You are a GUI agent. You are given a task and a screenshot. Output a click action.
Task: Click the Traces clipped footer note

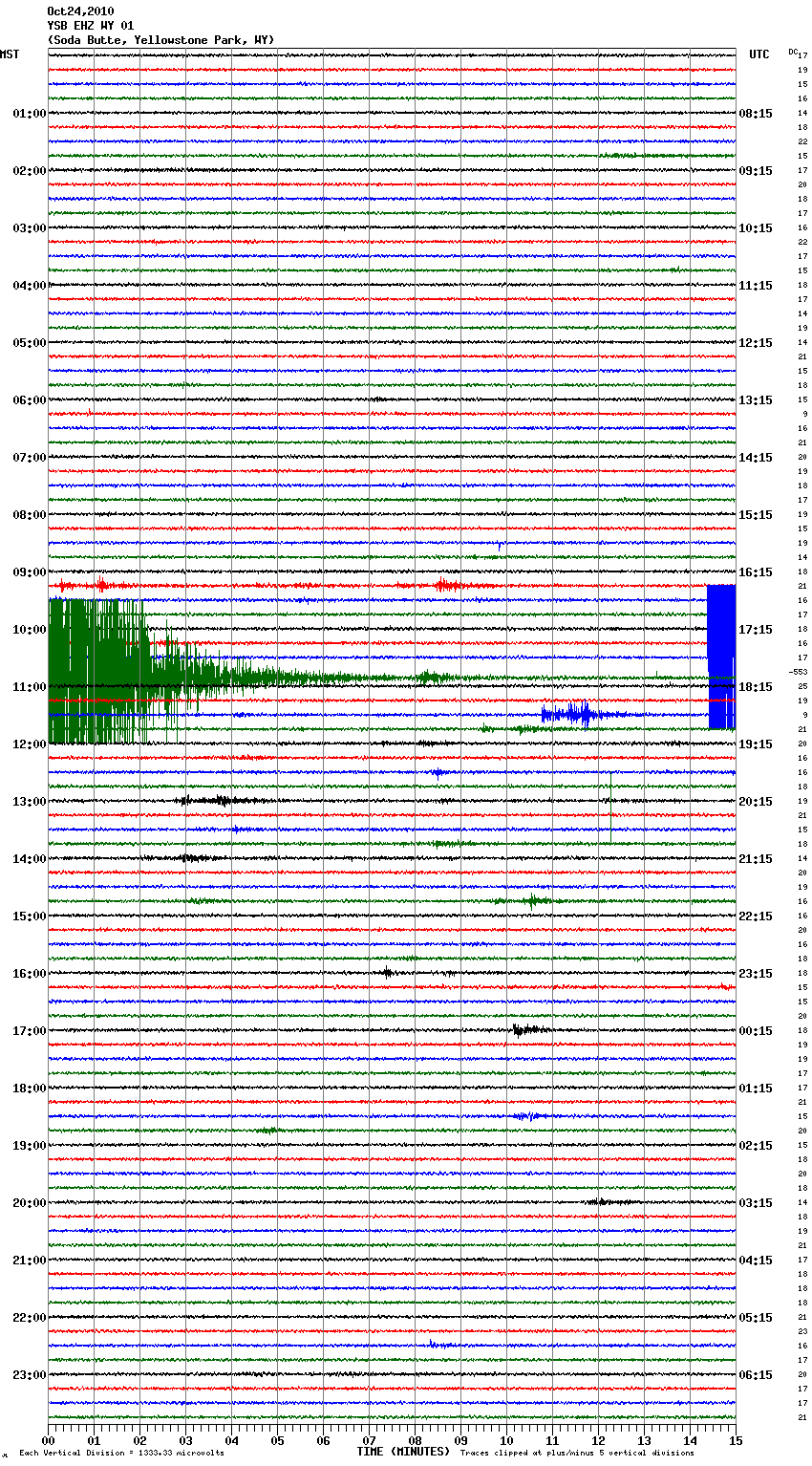(577, 1453)
